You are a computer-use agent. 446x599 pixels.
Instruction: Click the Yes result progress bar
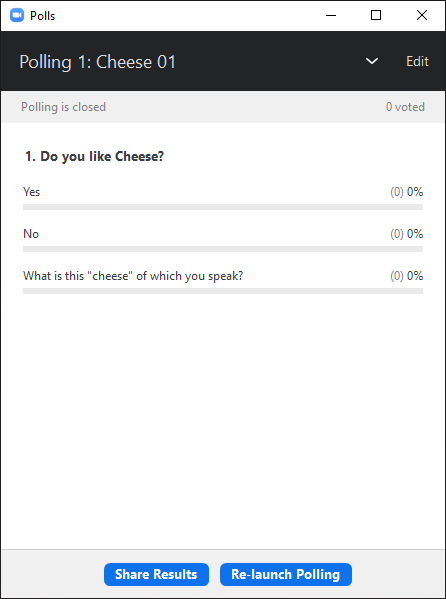(223, 207)
